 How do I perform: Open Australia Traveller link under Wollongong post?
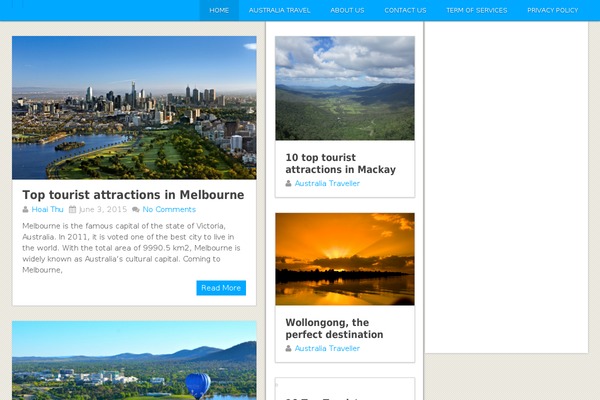coord(327,348)
